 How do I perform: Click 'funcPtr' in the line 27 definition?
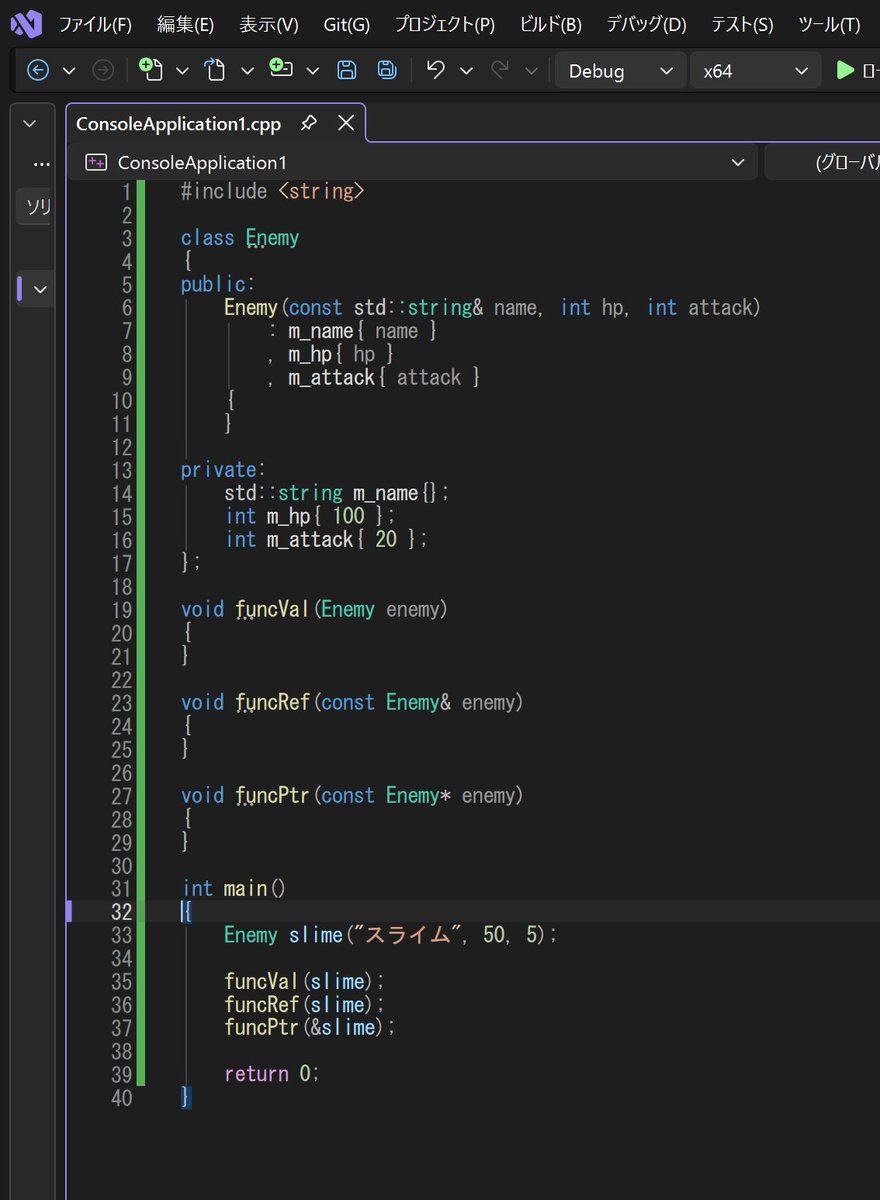click(273, 795)
